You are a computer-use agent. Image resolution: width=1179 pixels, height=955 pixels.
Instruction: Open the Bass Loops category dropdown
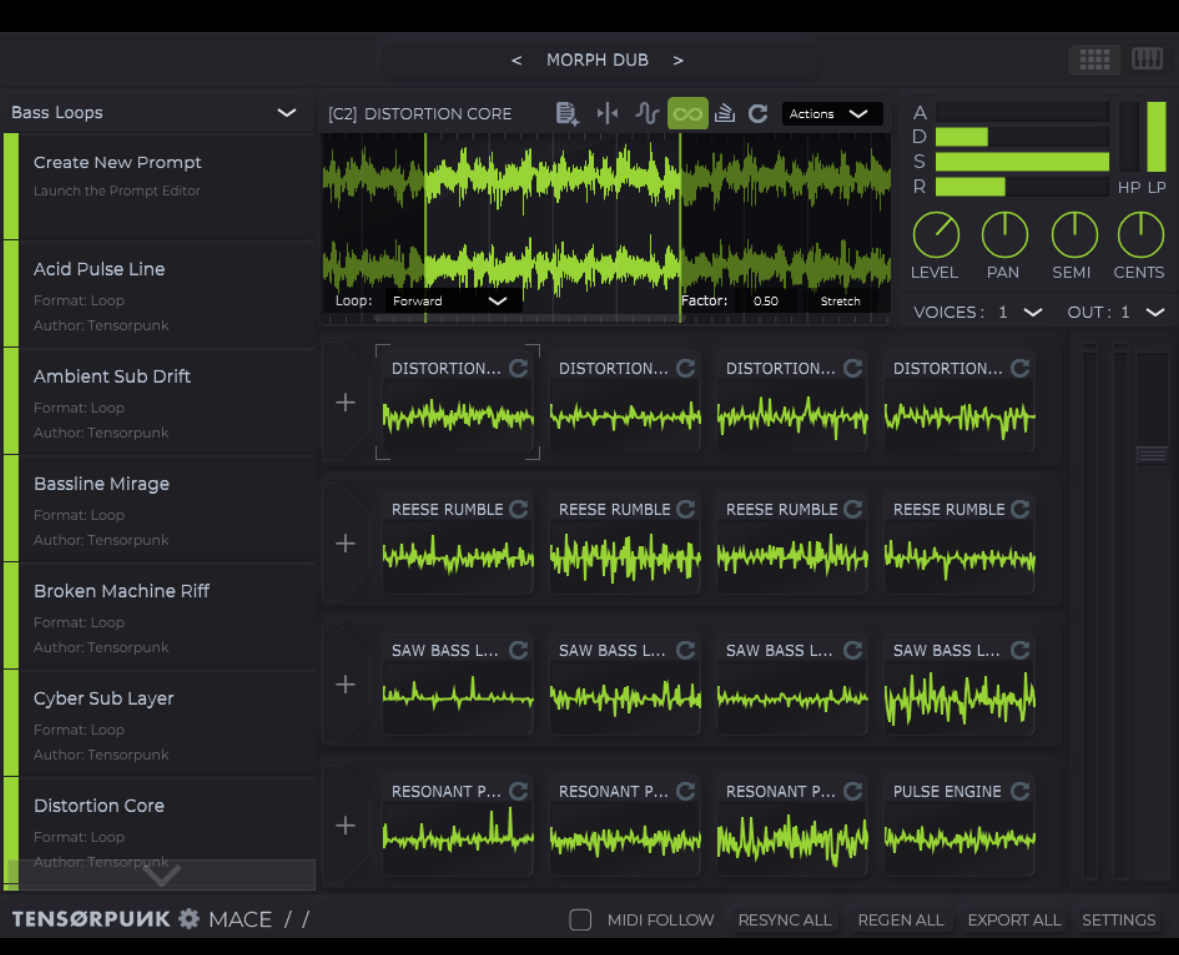point(157,113)
